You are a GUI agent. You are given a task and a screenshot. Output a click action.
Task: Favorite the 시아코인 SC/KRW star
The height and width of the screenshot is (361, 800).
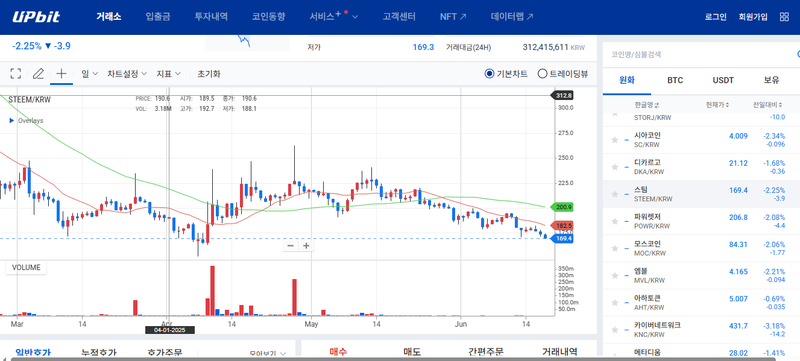615,140
